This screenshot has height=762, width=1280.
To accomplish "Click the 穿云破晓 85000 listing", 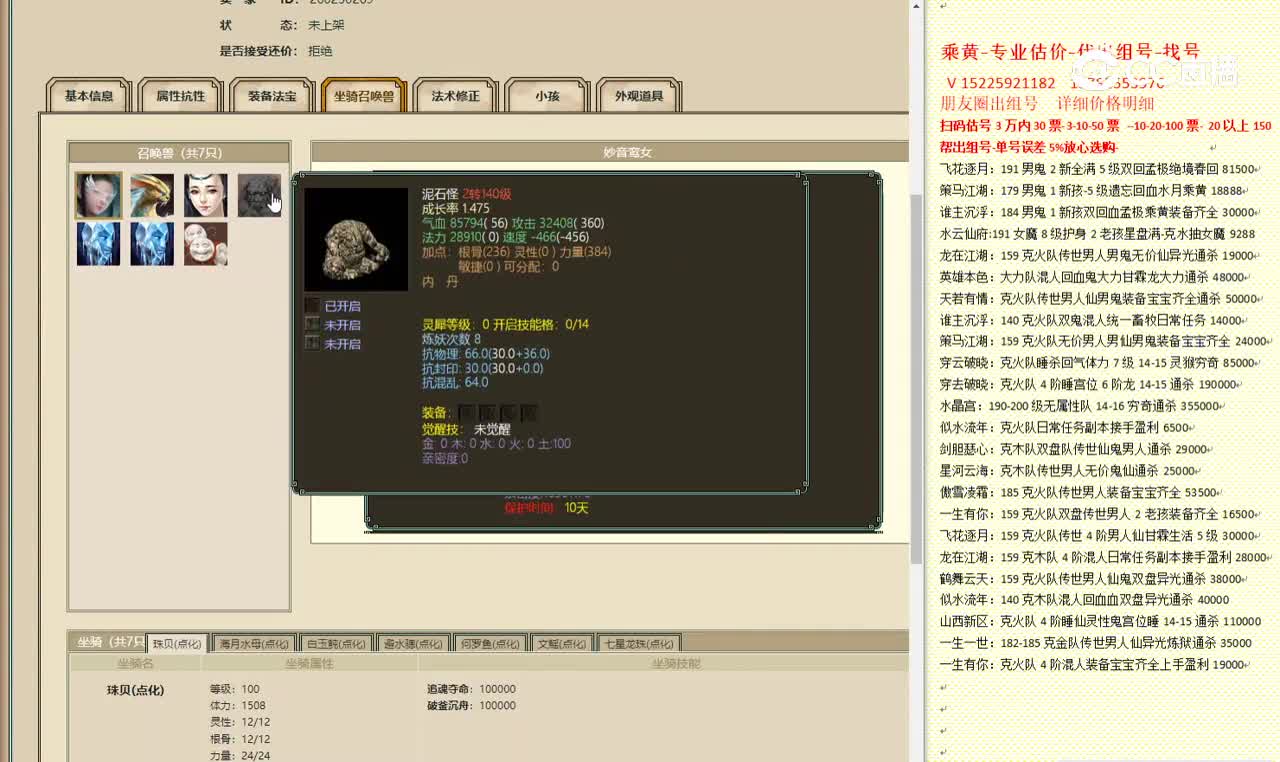I will tap(1098, 363).
